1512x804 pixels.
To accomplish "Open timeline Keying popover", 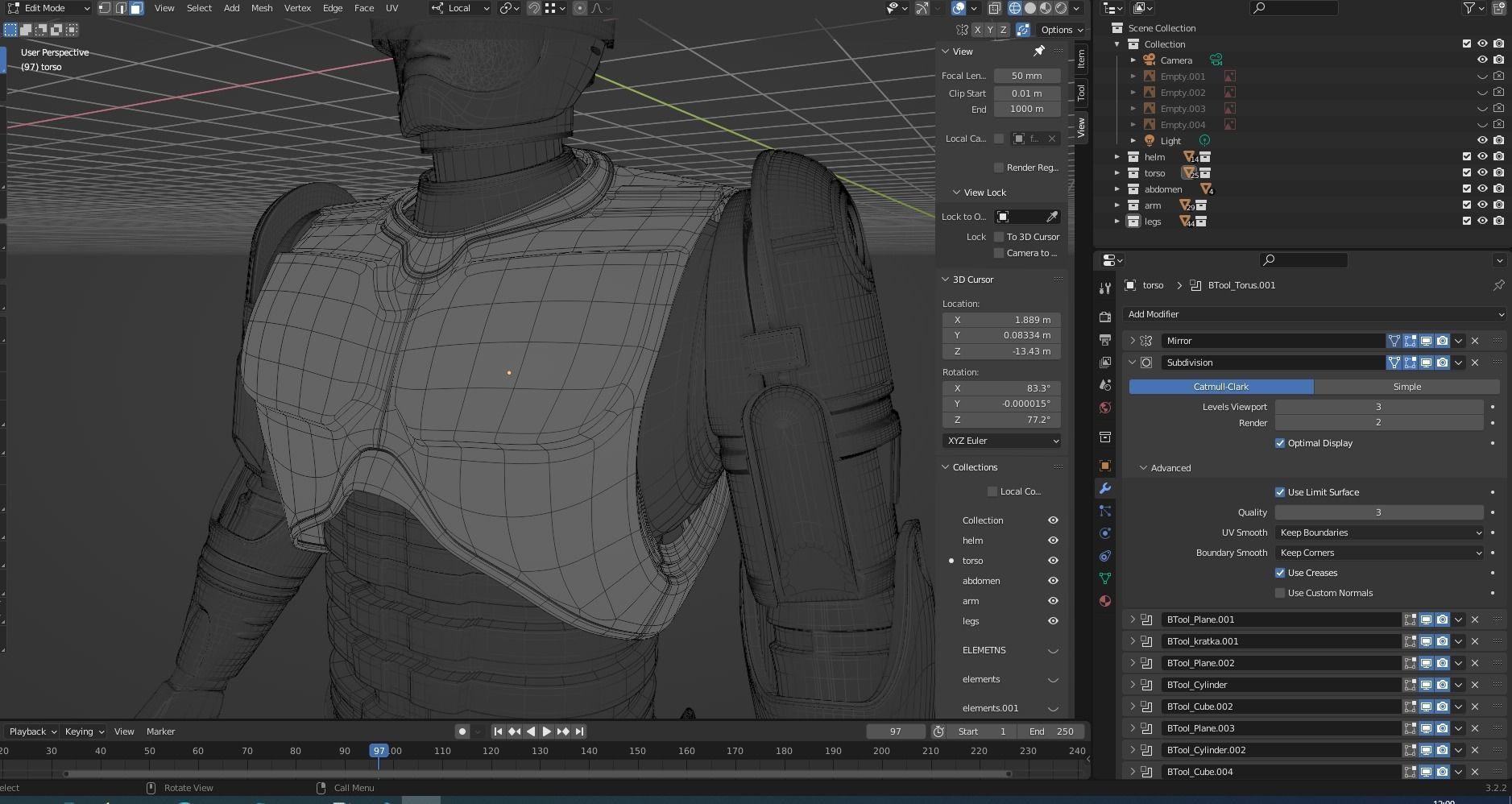I will pos(84,731).
